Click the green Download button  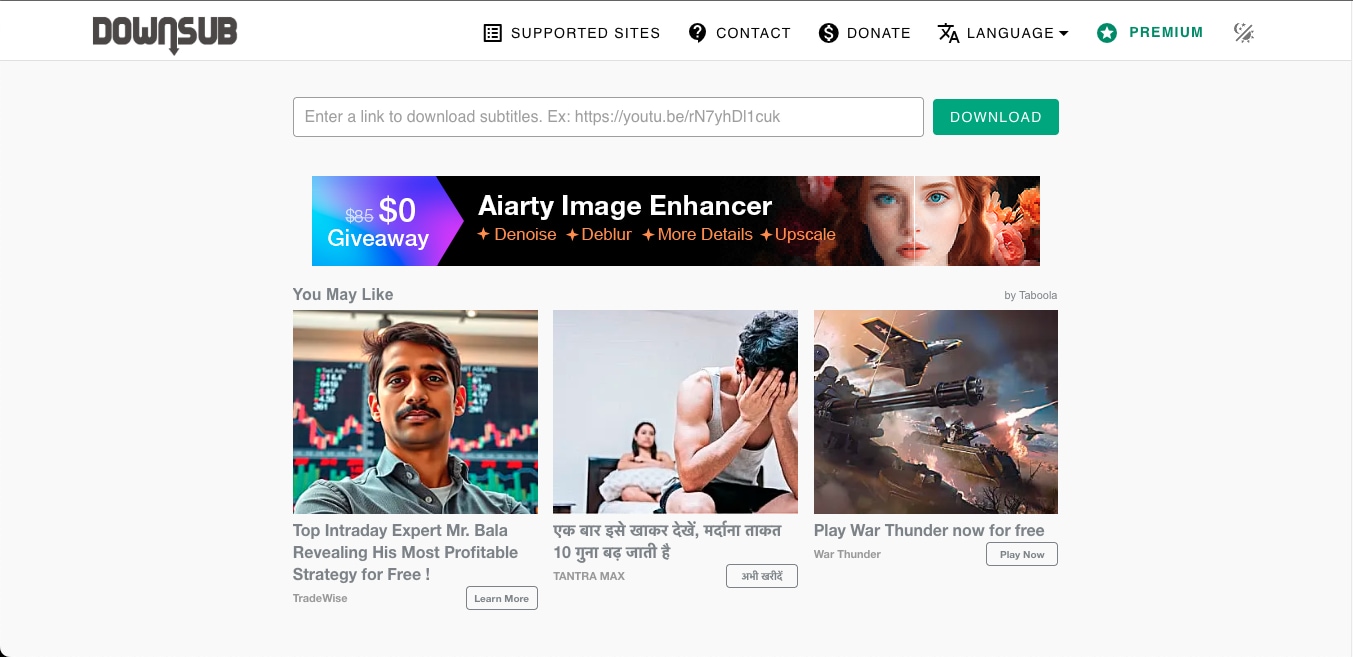995,117
